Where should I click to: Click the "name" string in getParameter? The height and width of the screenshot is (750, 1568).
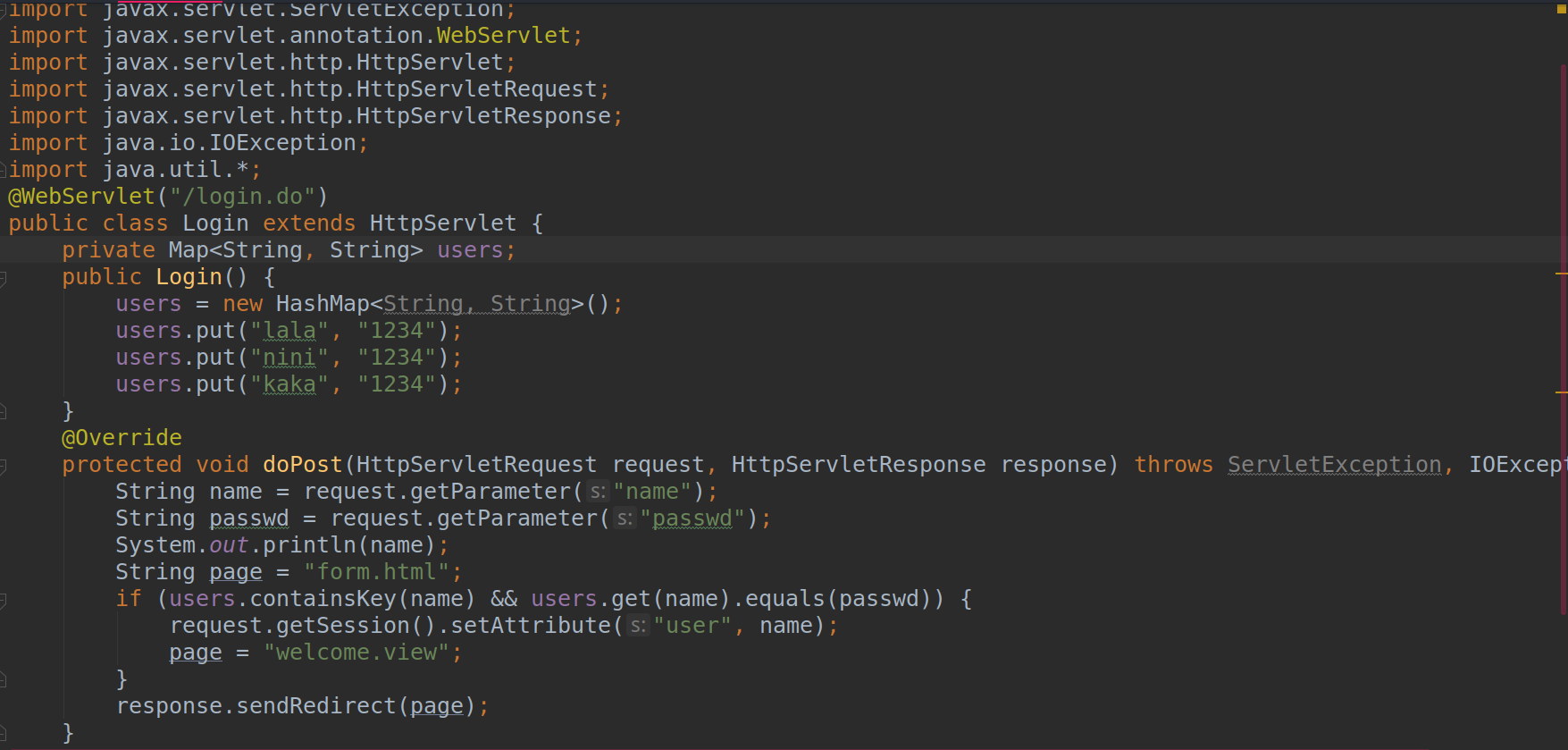652,492
